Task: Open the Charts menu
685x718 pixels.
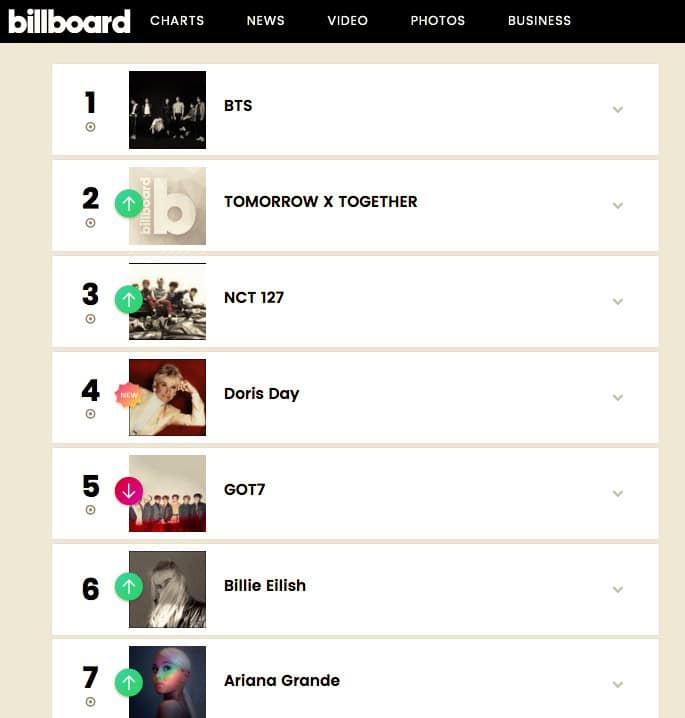Action: [x=177, y=21]
